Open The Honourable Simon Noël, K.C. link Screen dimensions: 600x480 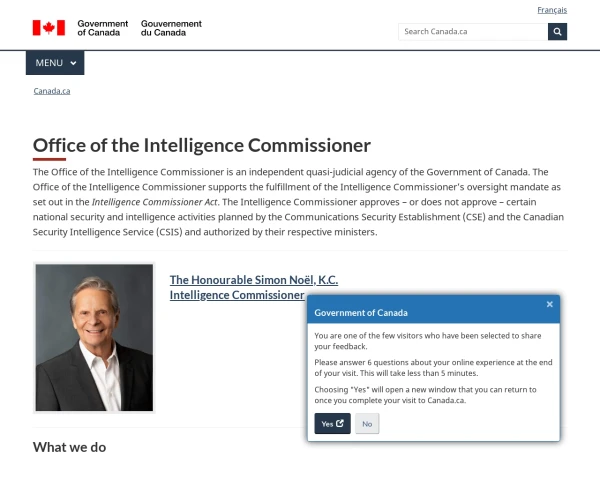coord(254,281)
